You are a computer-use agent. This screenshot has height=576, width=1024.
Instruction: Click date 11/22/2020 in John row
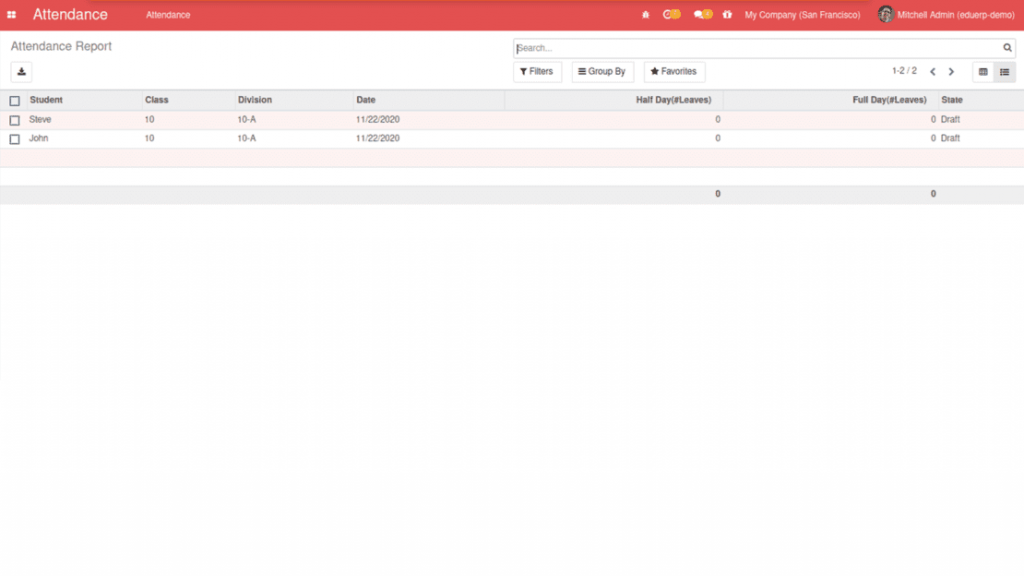(377, 138)
